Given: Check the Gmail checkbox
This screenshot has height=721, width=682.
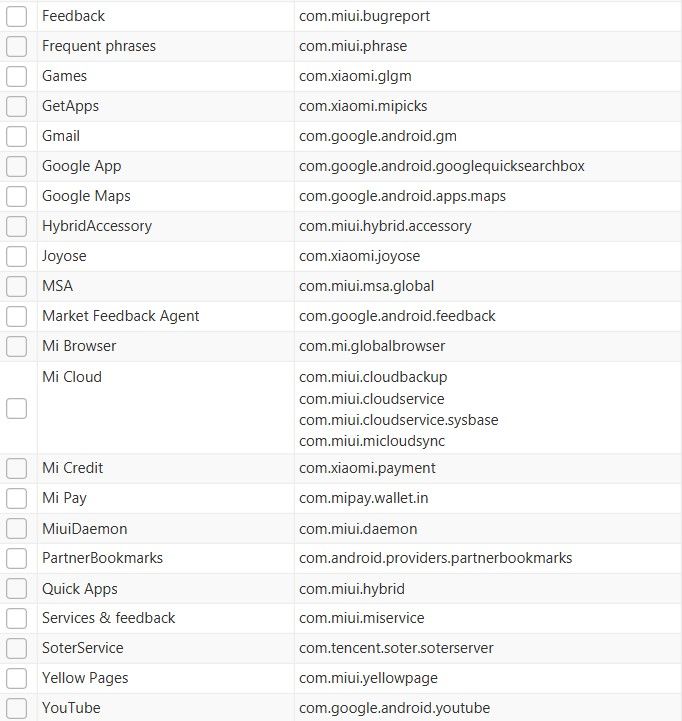Looking at the screenshot, I should [x=17, y=137].
